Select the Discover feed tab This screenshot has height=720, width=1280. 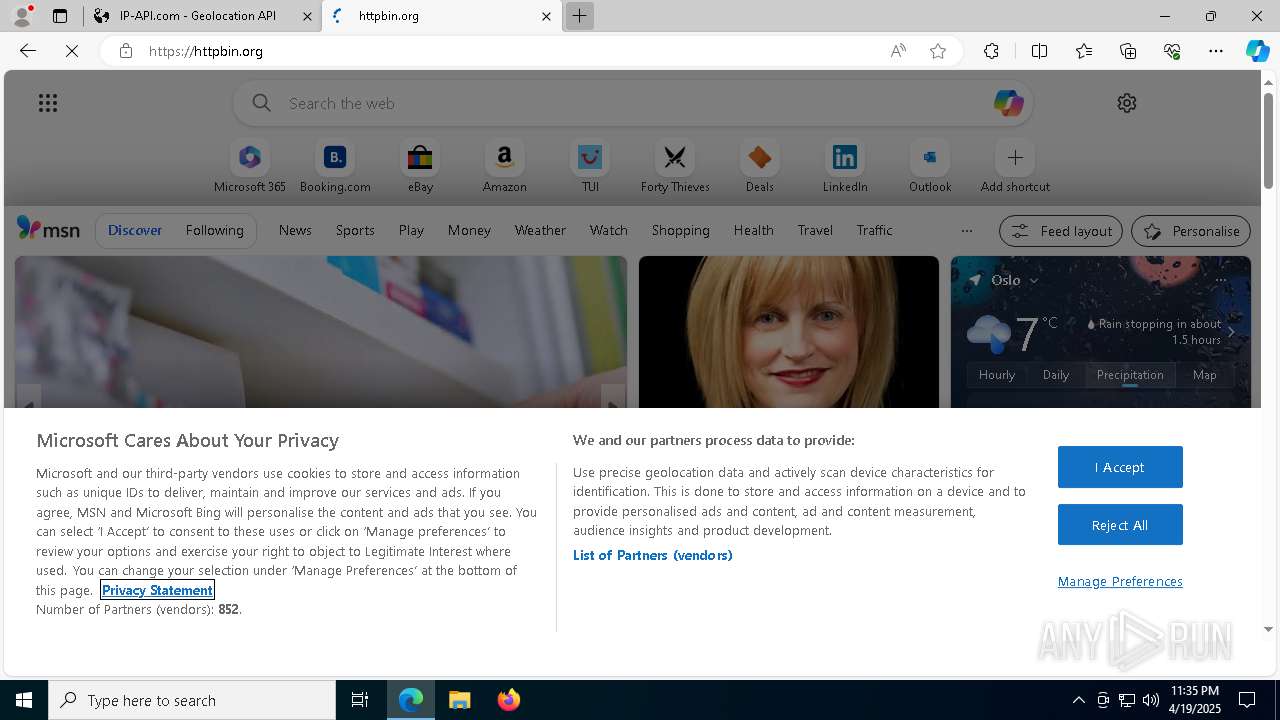click(x=135, y=230)
